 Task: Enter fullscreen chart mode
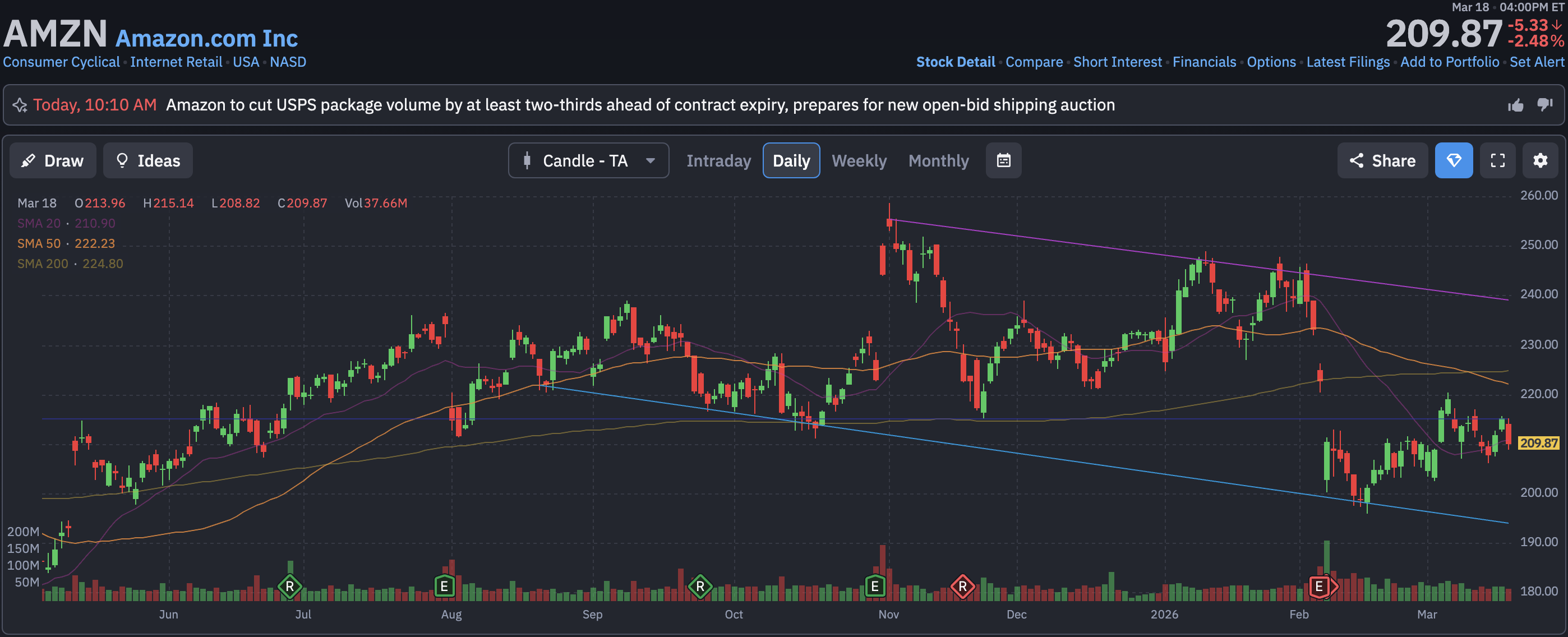pos(1497,160)
